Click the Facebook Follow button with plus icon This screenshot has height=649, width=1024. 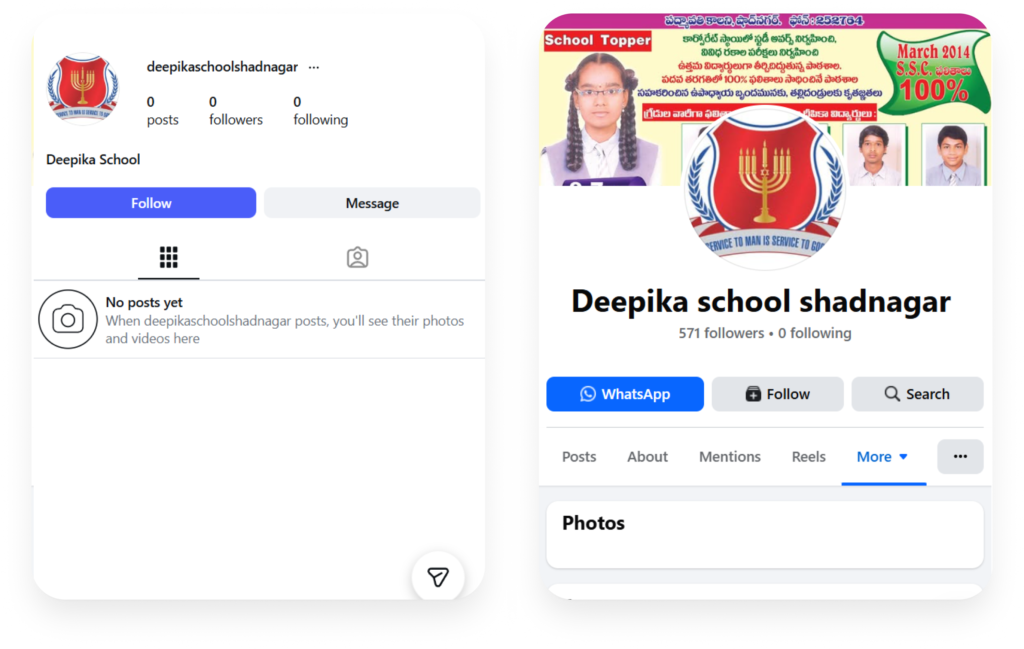coord(777,394)
